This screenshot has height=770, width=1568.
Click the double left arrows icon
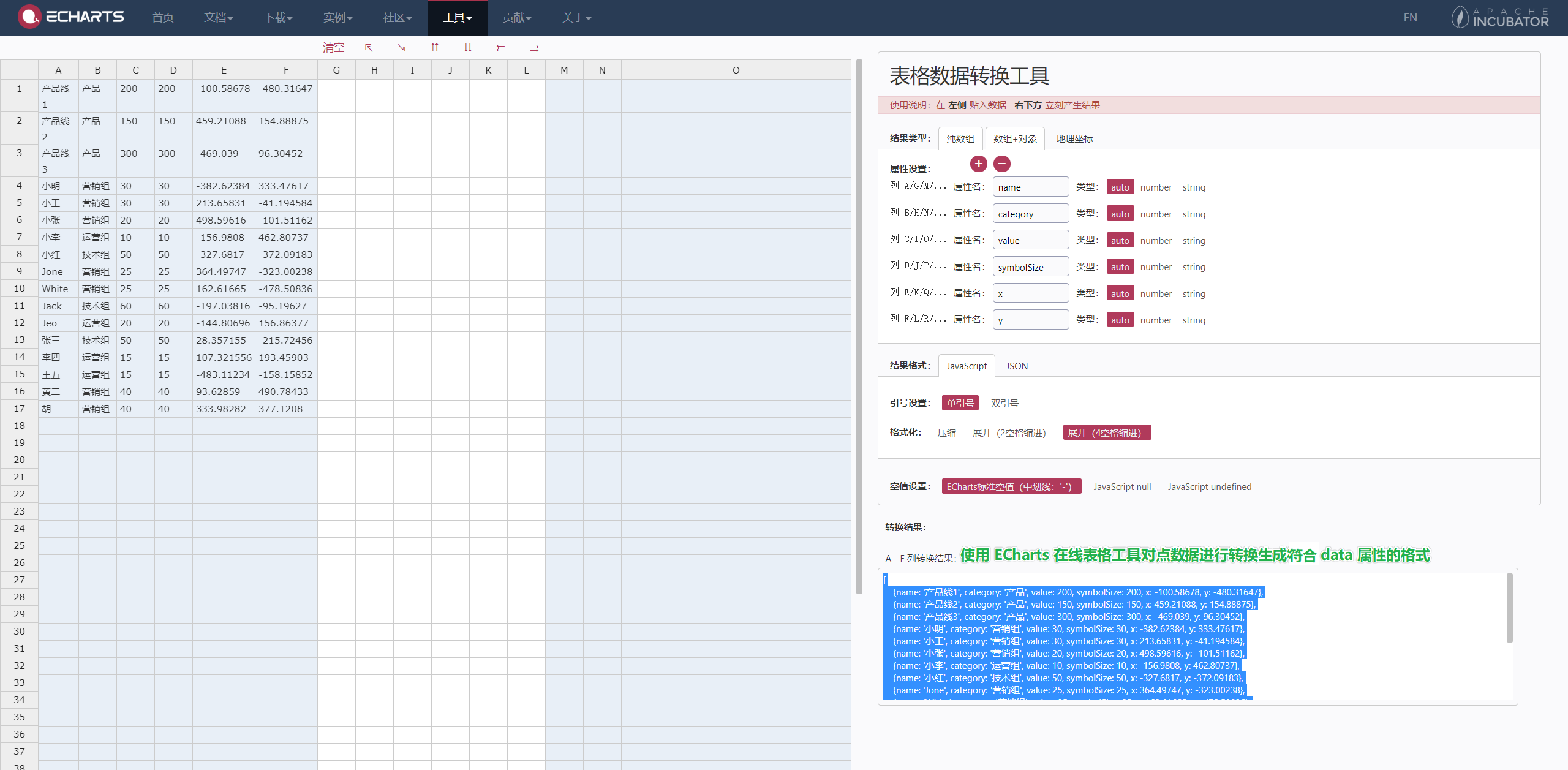(501, 48)
